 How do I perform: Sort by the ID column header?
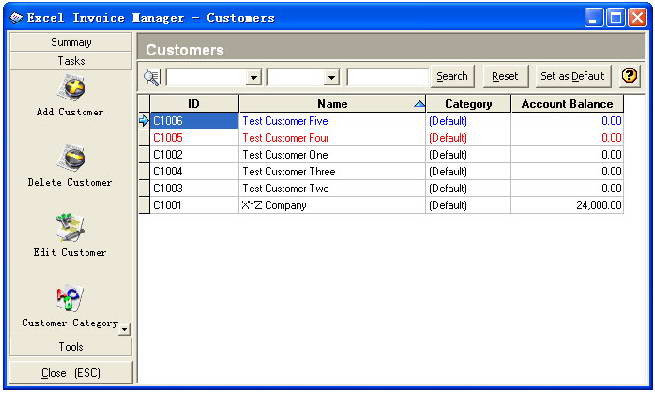[194, 104]
